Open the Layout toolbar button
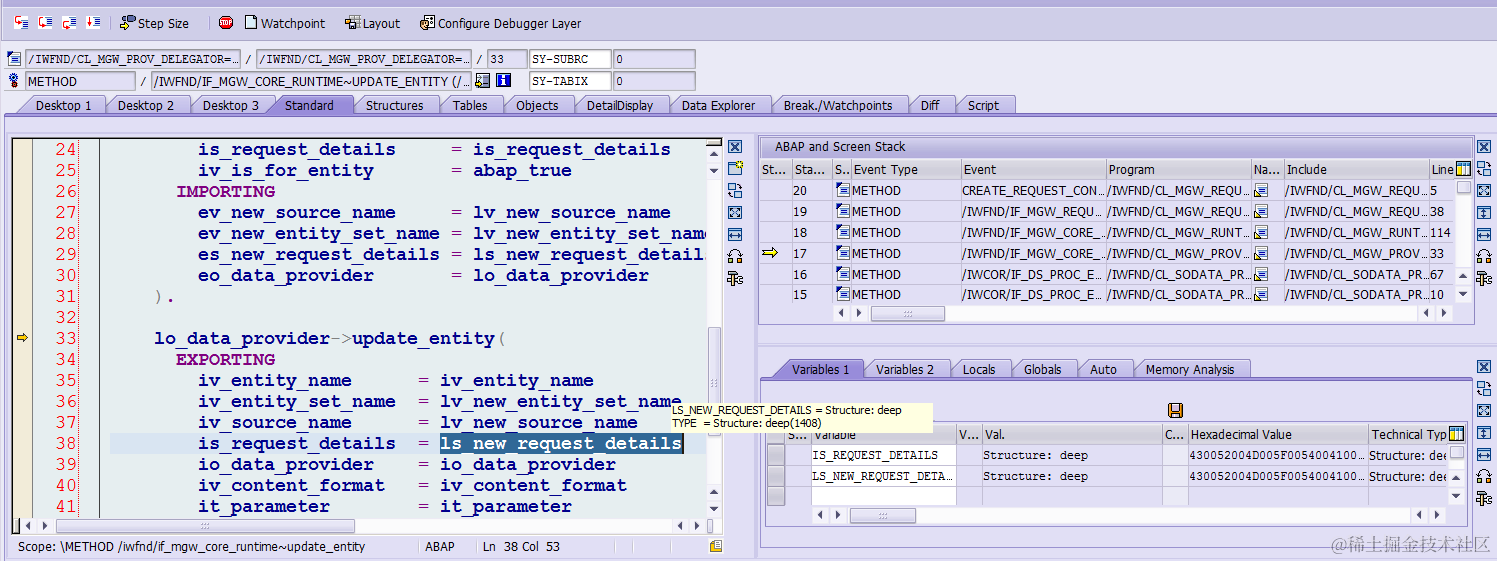The width and height of the screenshot is (1497, 561). point(372,22)
